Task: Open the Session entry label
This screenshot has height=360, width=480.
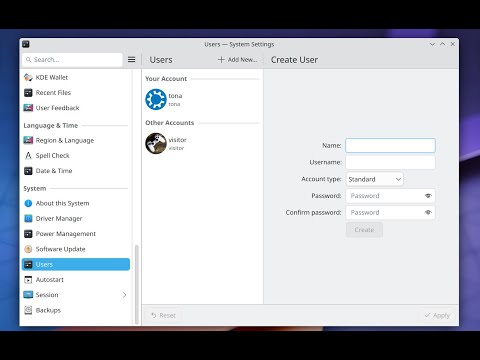Action: pyautogui.click(x=47, y=295)
